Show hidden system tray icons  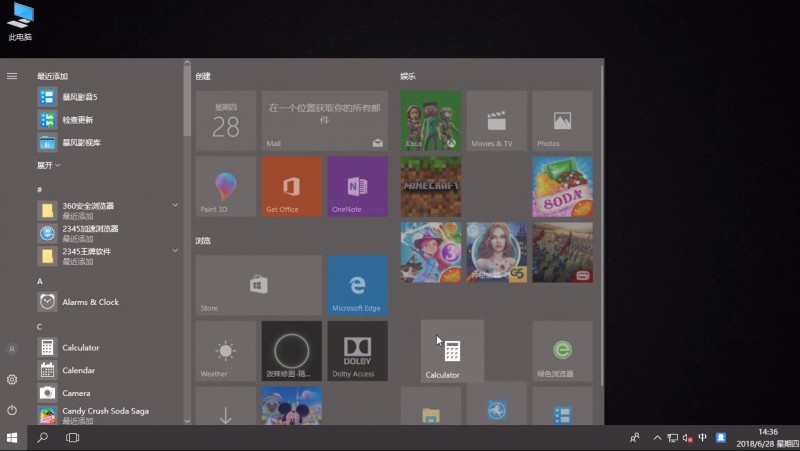click(x=657, y=438)
